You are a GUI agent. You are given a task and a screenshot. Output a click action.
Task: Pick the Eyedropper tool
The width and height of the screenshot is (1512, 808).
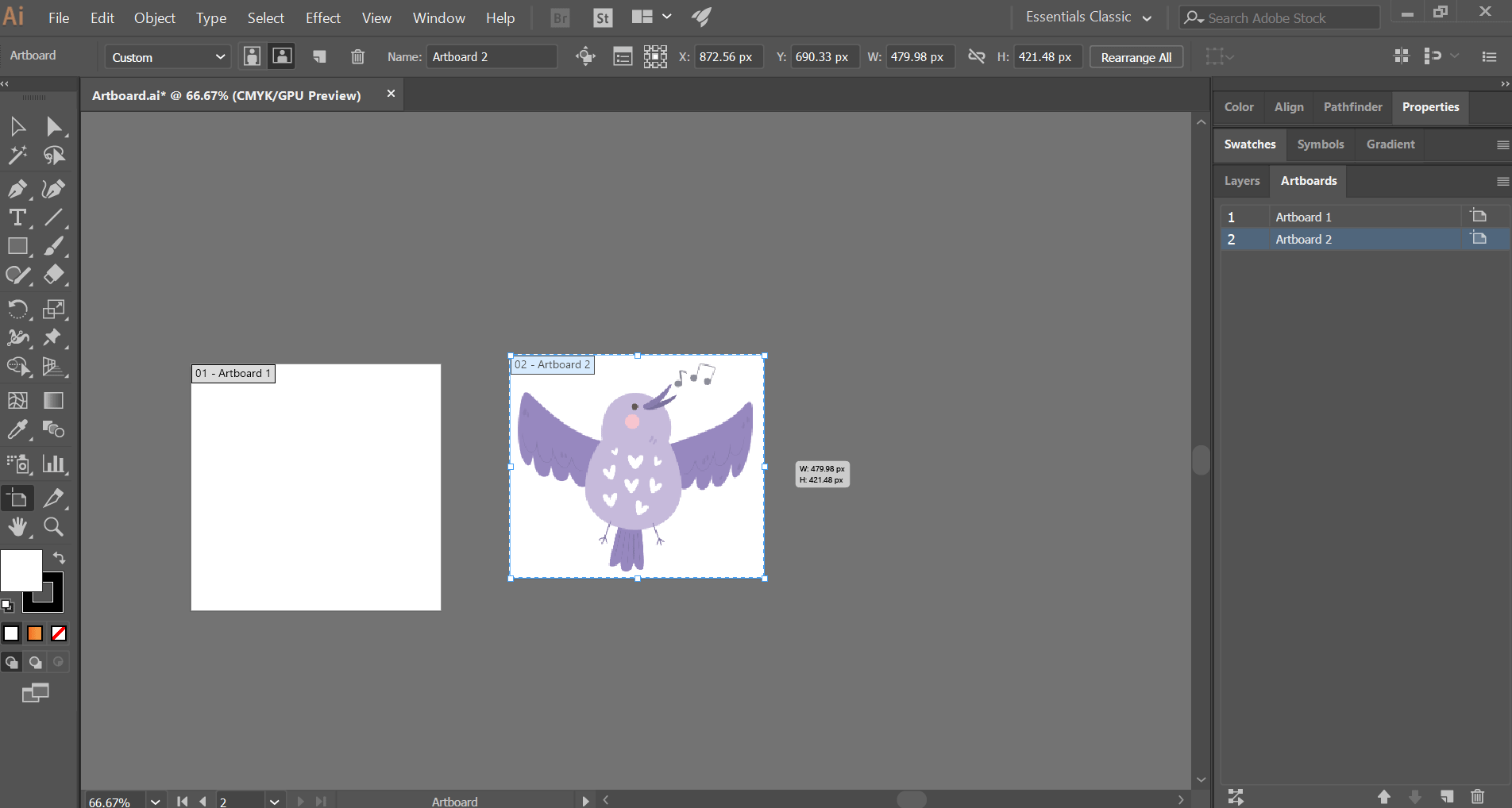point(17,429)
